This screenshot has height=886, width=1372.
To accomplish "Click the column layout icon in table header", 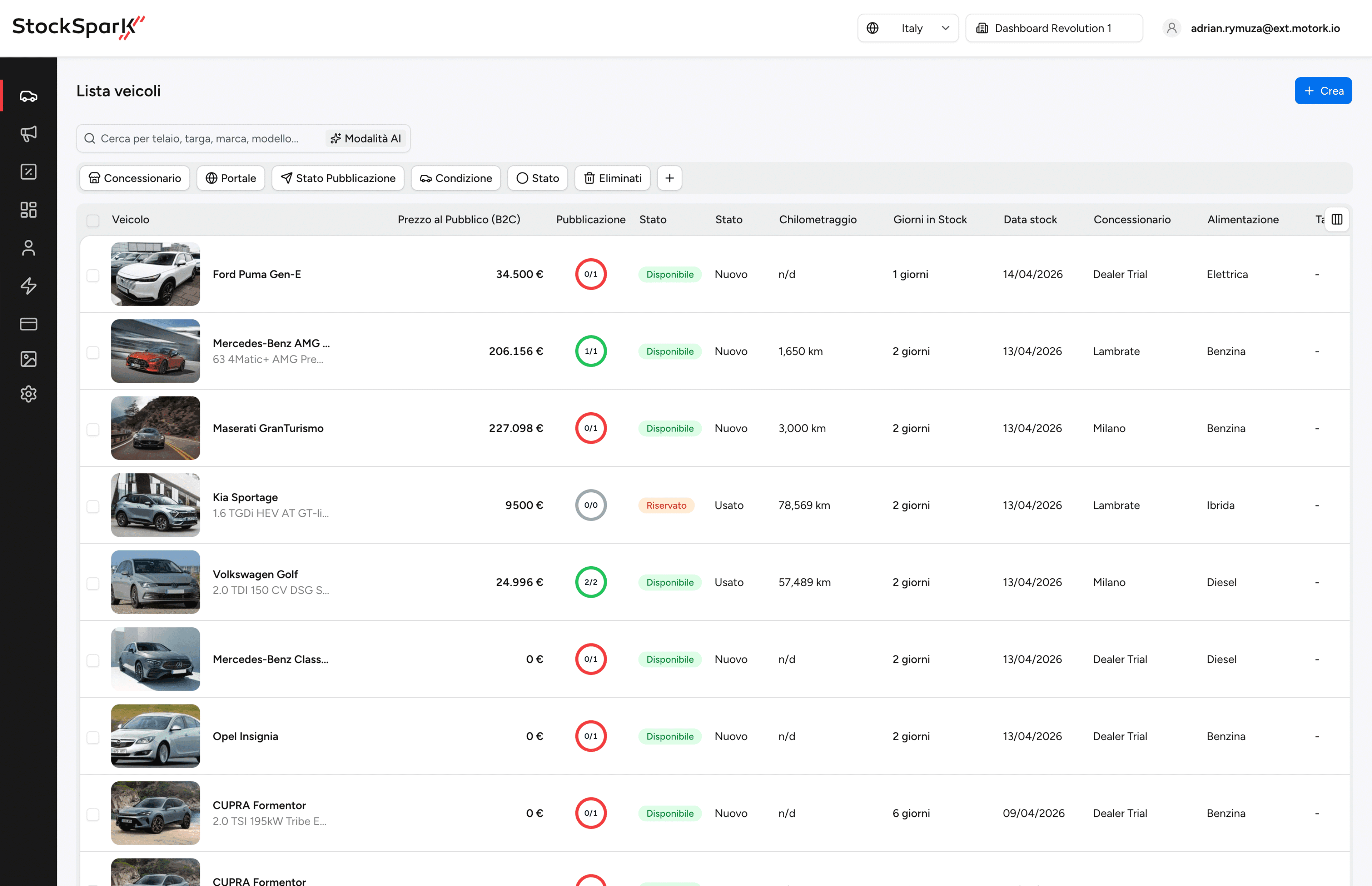I will tap(1336, 219).
